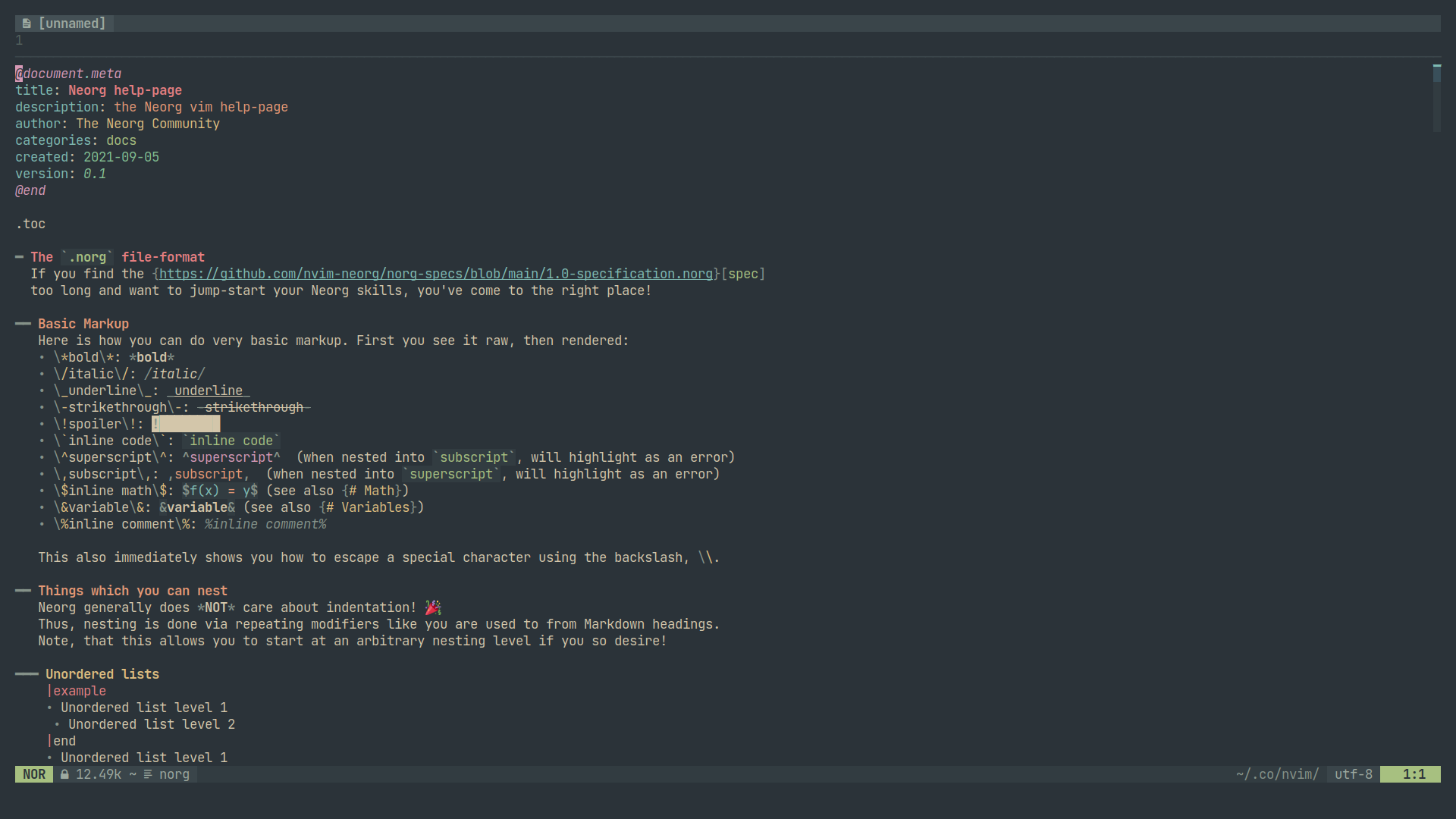Open the github norg-specs specification link
The width and height of the screenshot is (1456, 819).
click(436, 274)
